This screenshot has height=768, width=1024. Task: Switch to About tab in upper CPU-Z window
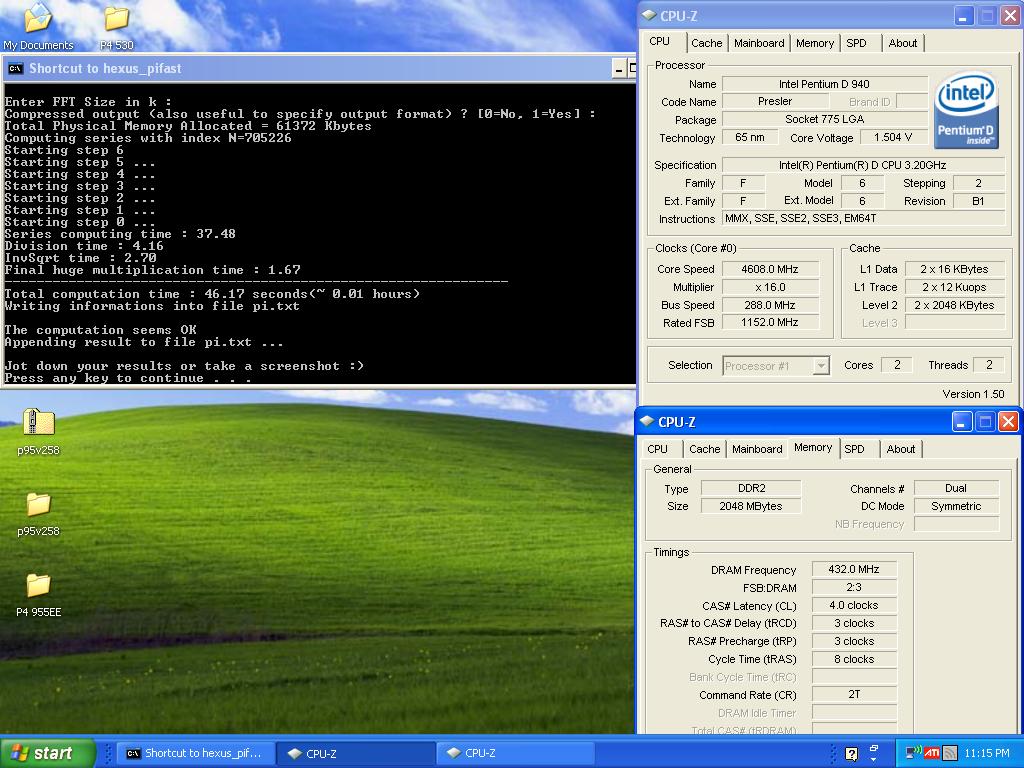903,43
